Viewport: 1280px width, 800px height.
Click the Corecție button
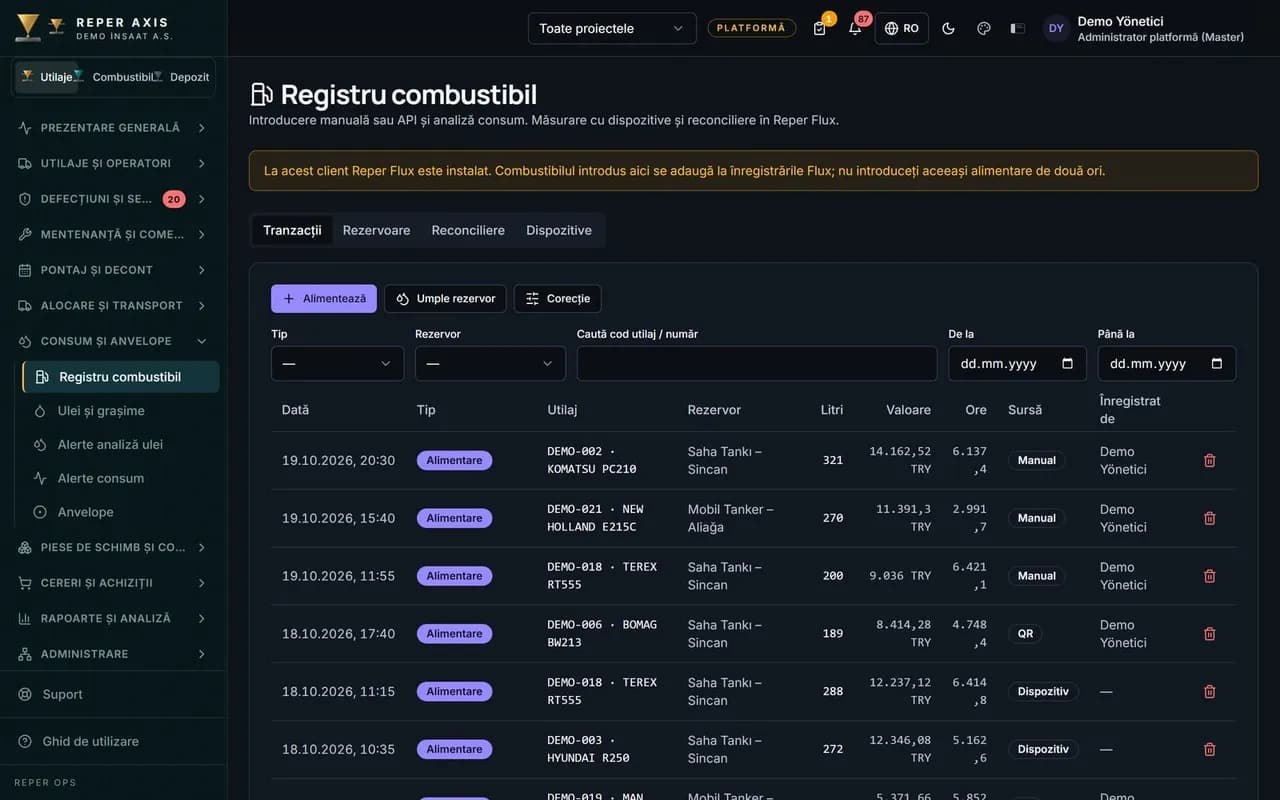coord(558,298)
